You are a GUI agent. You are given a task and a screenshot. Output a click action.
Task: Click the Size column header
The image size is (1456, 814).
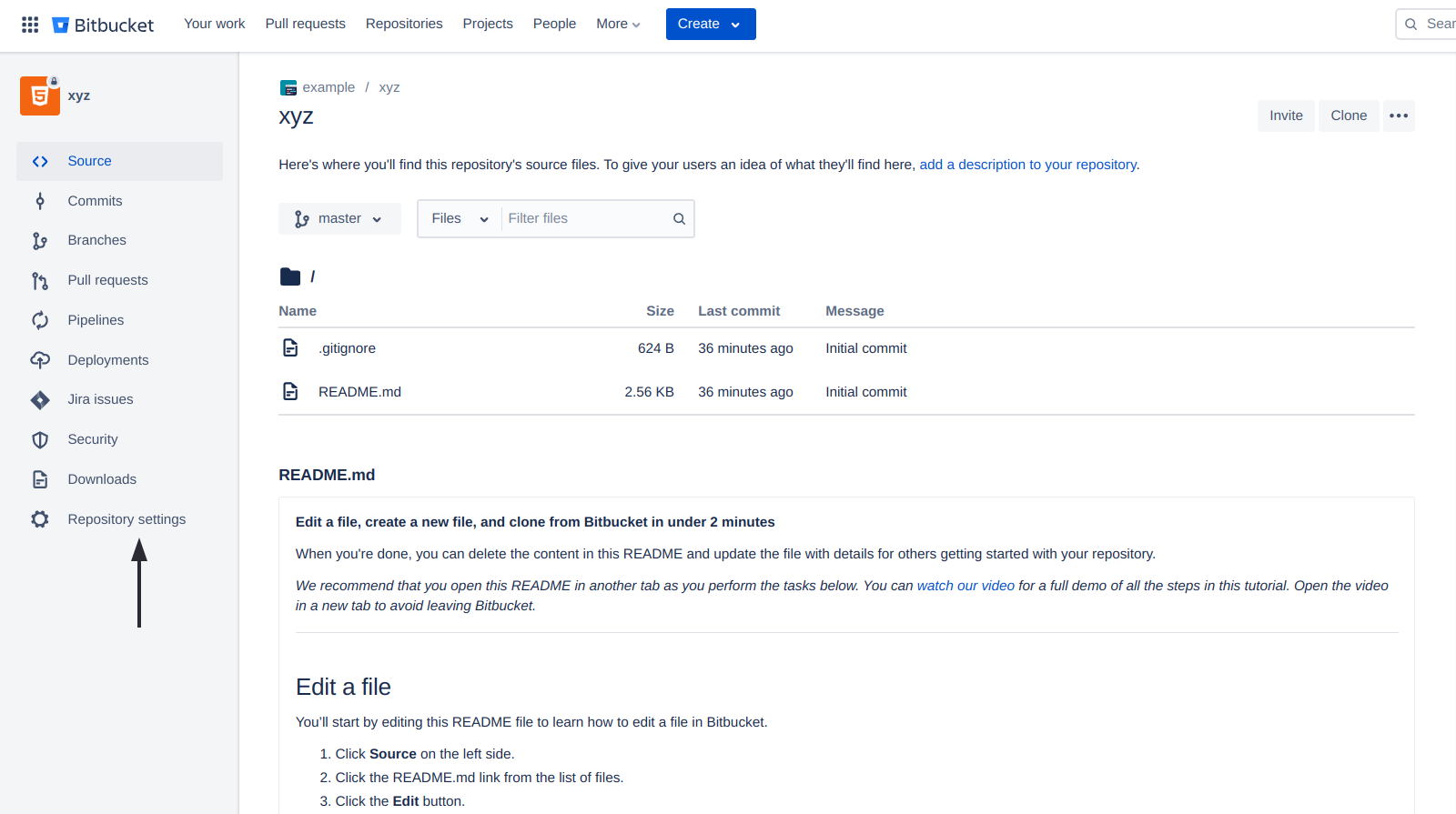(x=660, y=311)
